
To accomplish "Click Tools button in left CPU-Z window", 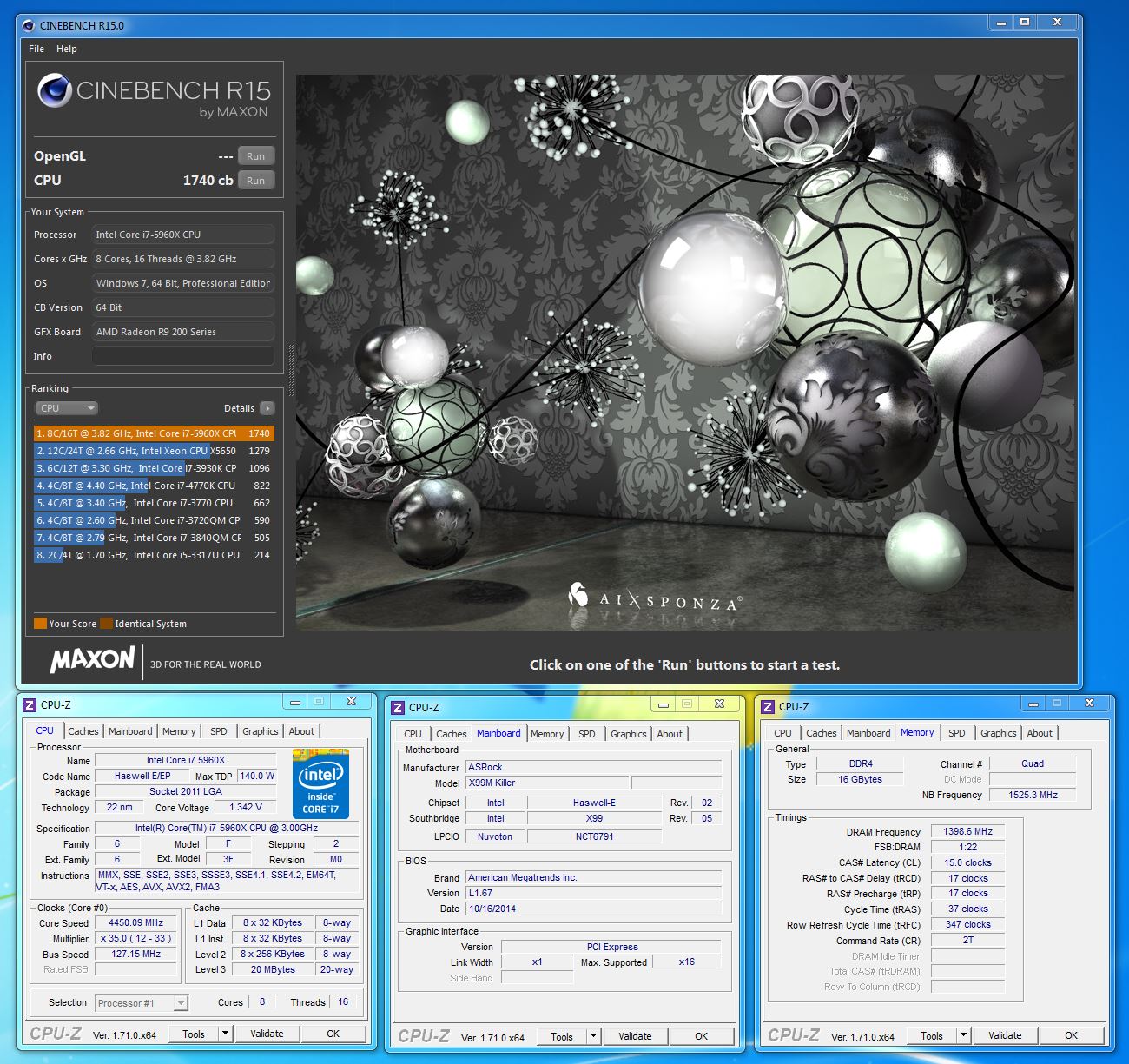I will (x=194, y=1034).
